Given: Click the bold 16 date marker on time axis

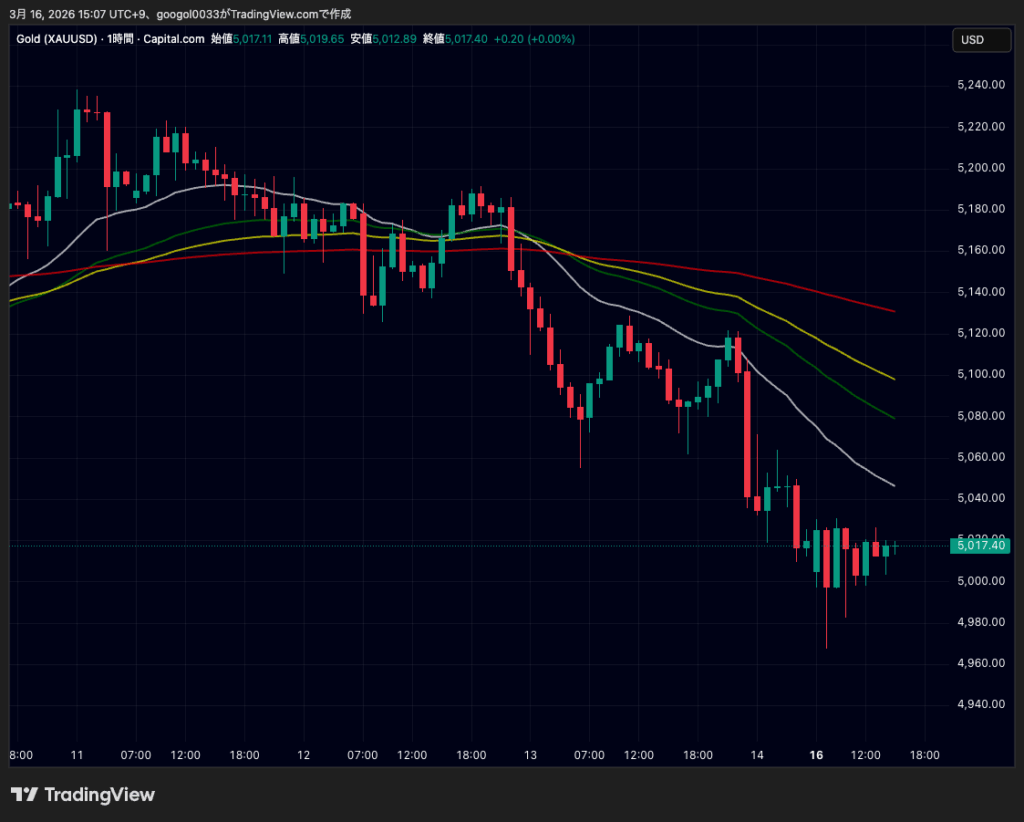Looking at the screenshot, I should tap(816, 755).
